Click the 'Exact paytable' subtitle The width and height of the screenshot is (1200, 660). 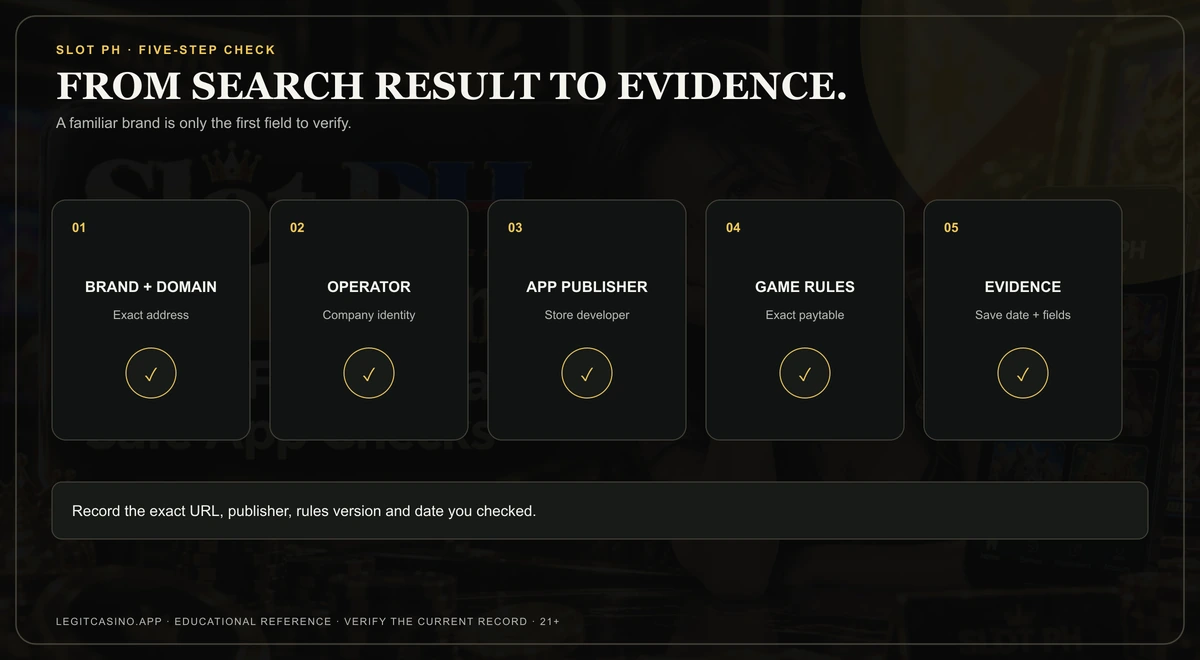click(x=805, y=315)
